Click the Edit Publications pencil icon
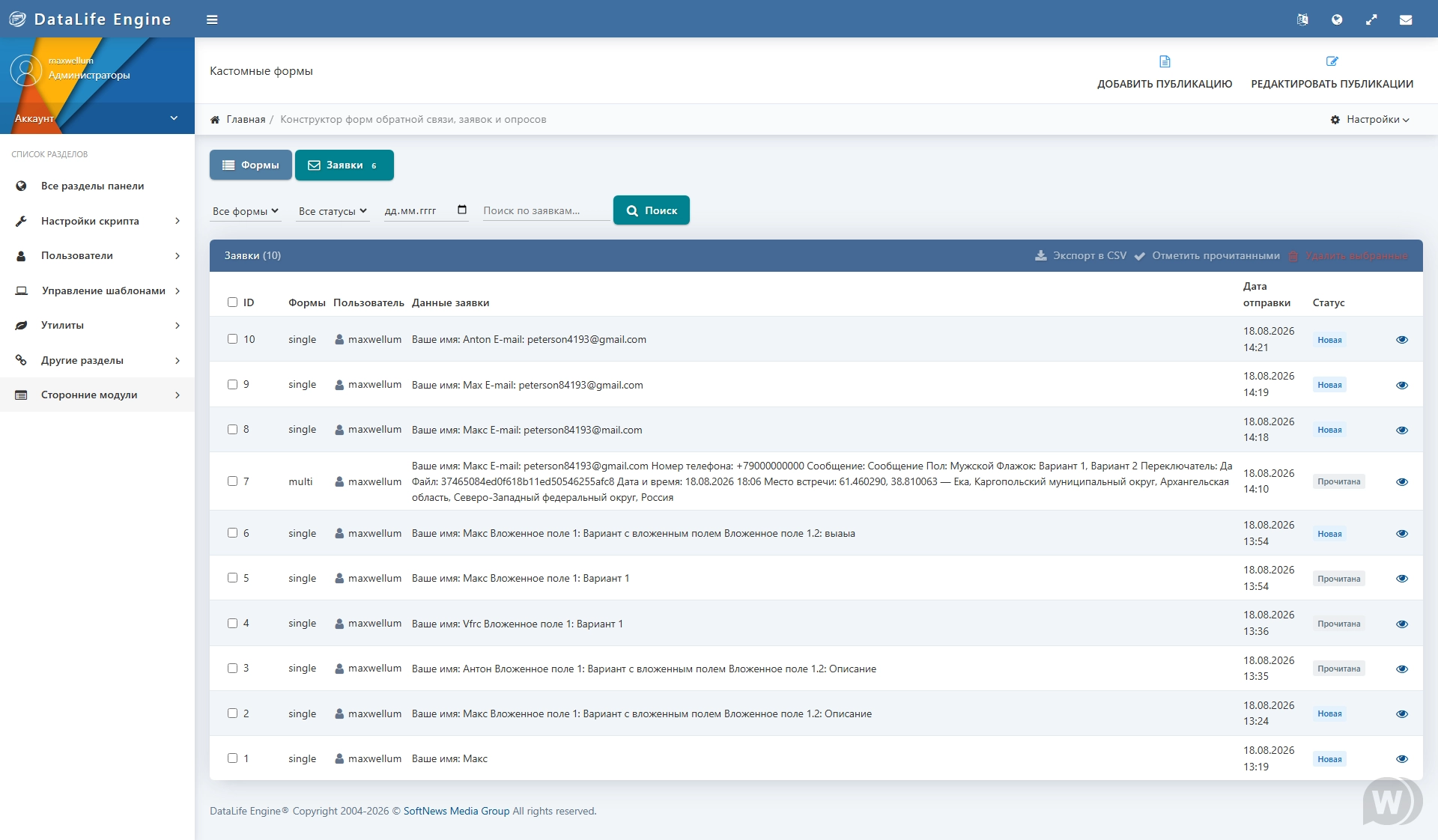The width and height of the screenshot is (1438, 840). pyautogui.click(x=1332, y=61)
